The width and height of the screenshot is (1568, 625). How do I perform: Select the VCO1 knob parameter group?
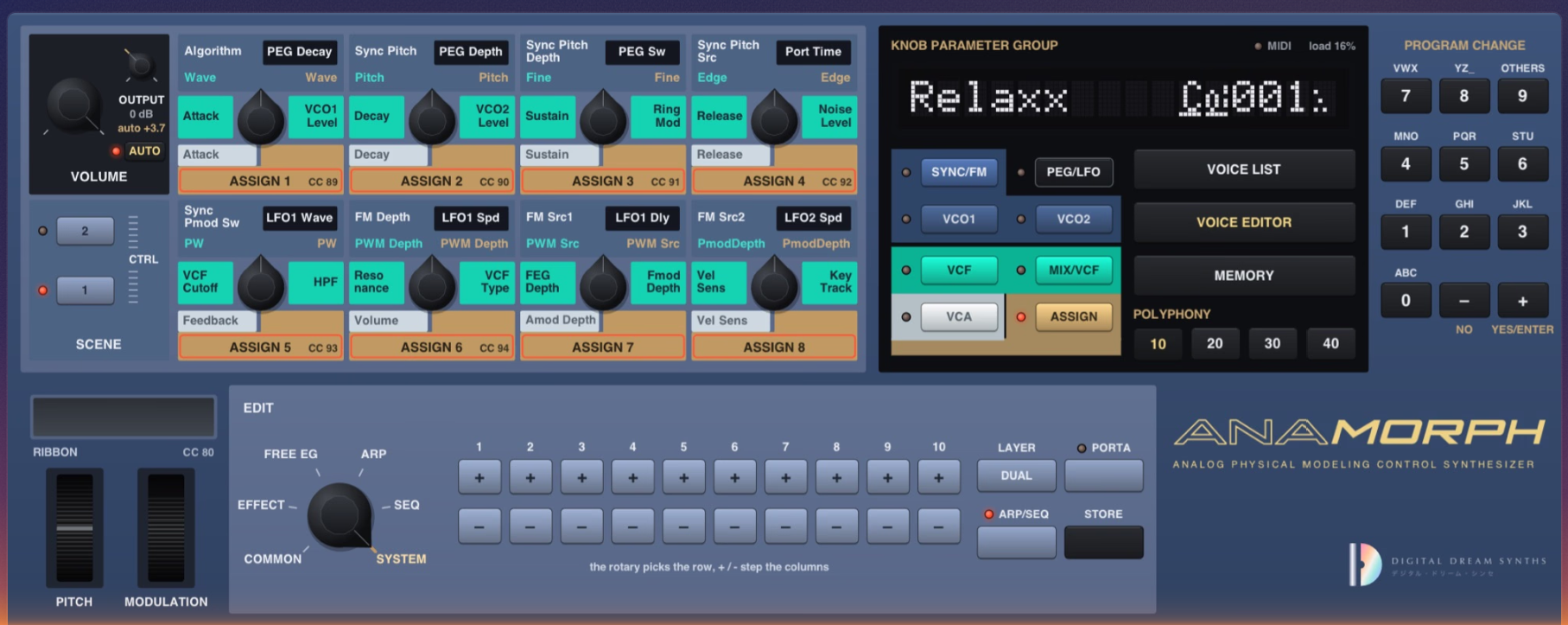tap(959, 219)
